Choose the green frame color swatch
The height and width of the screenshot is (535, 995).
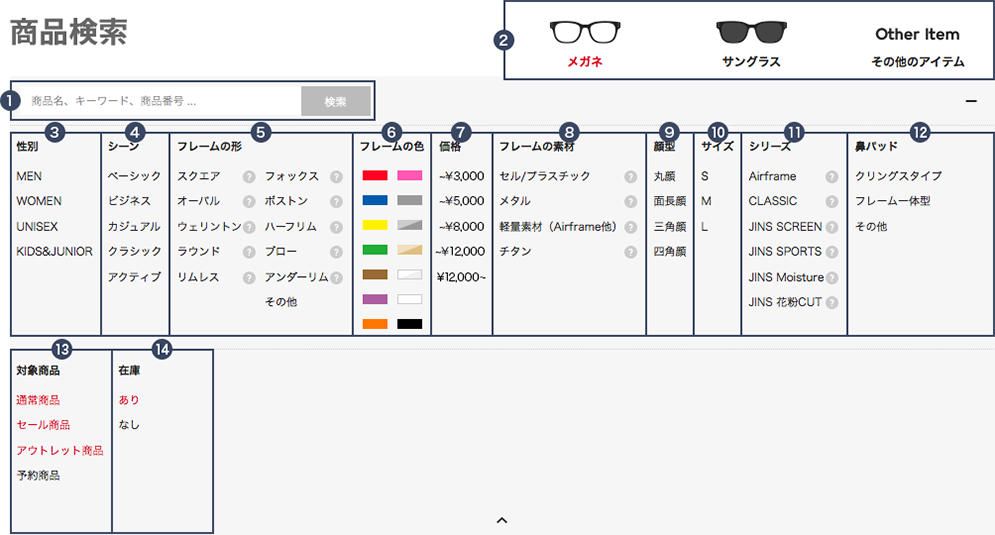click(375, 249)
